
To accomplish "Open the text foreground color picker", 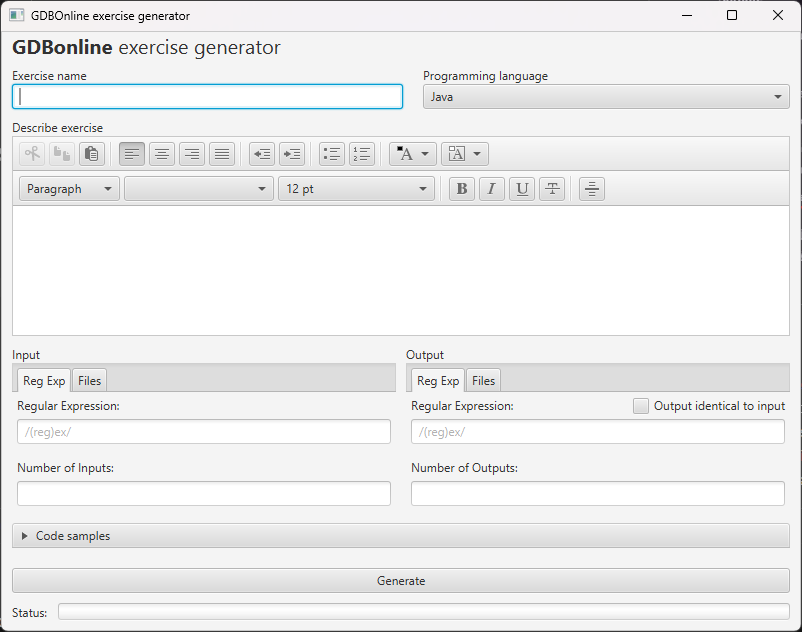I will (x=413, y=154).
